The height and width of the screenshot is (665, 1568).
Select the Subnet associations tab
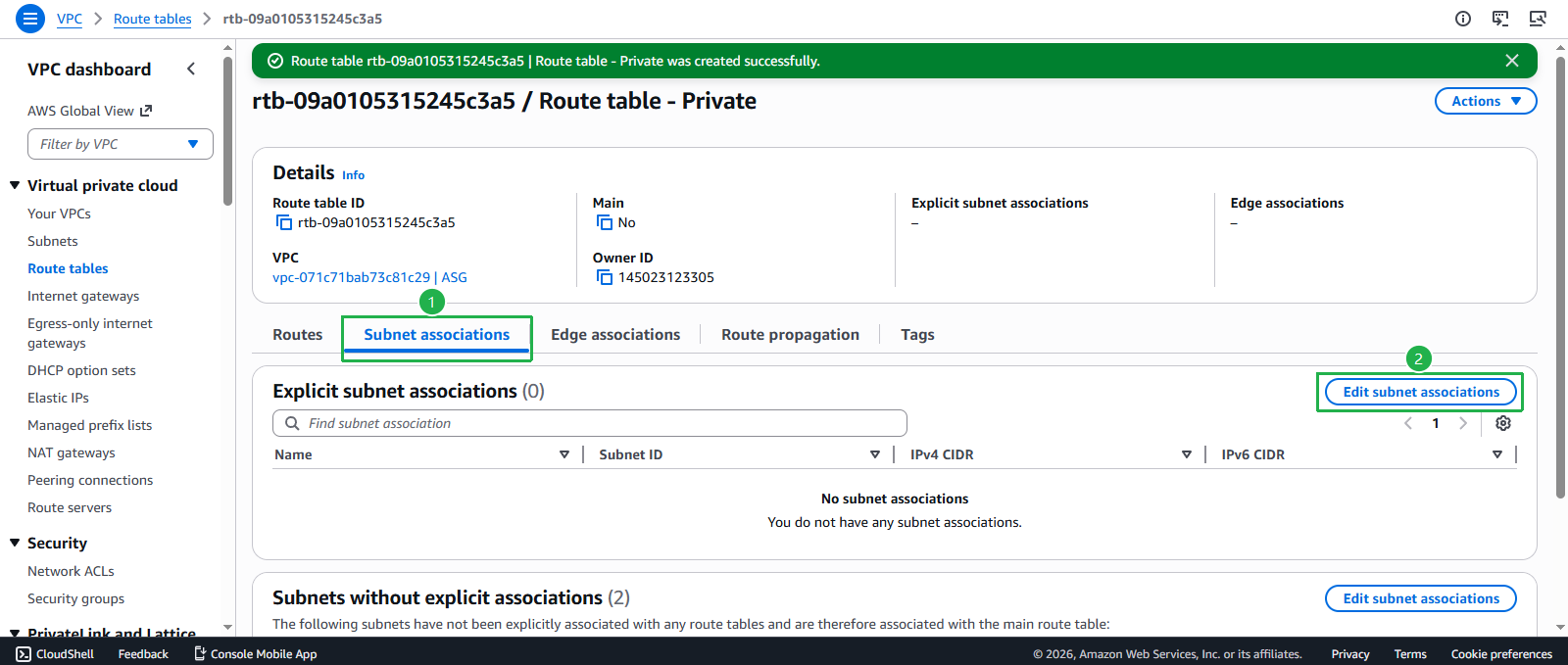pyautogui.click(x=437, y=334)
